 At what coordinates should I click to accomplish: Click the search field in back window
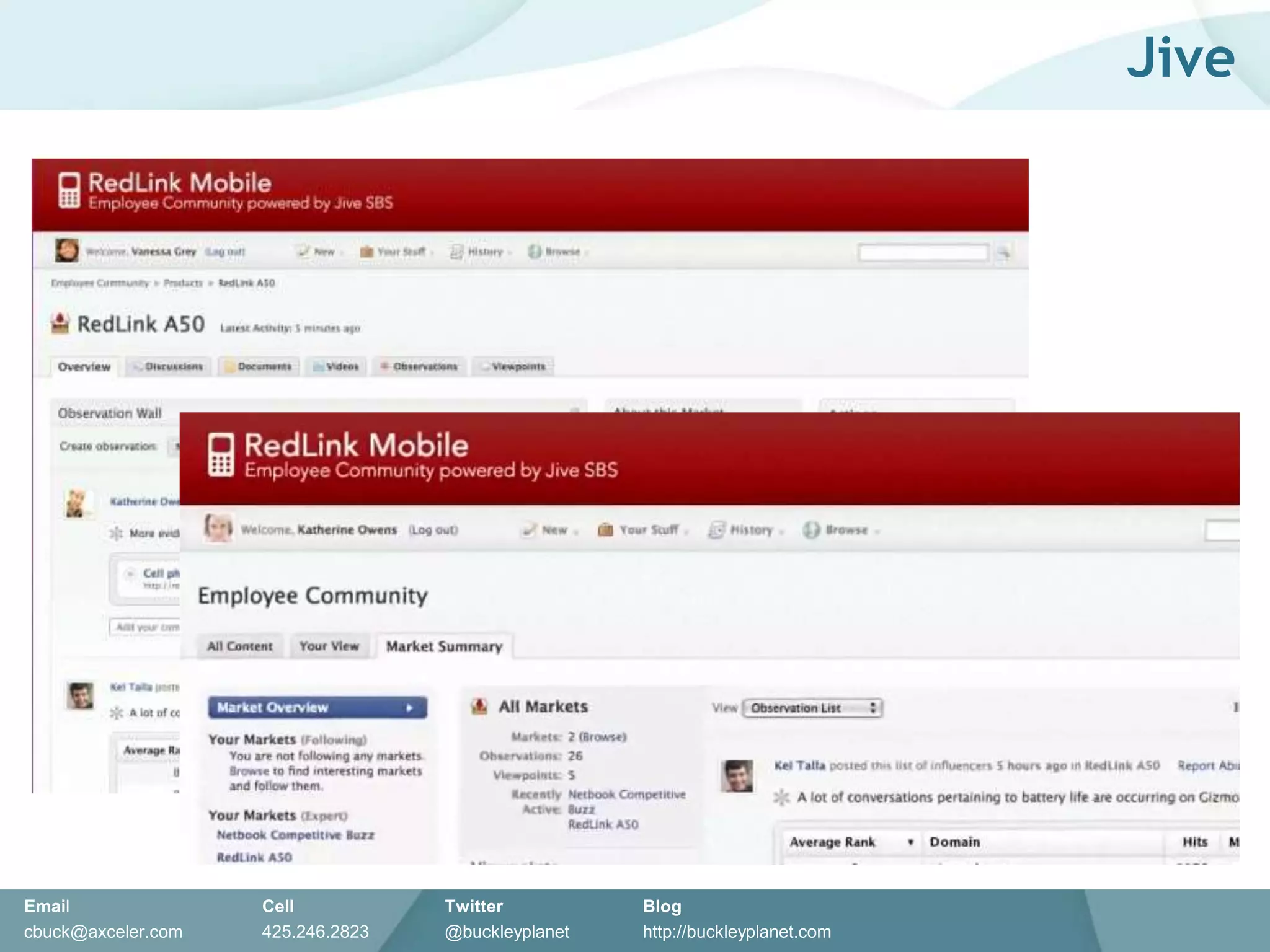[x=923, y=252]
